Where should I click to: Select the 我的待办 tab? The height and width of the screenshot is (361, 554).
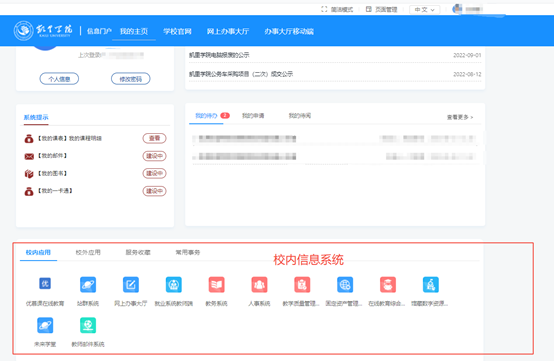[206, 116]
